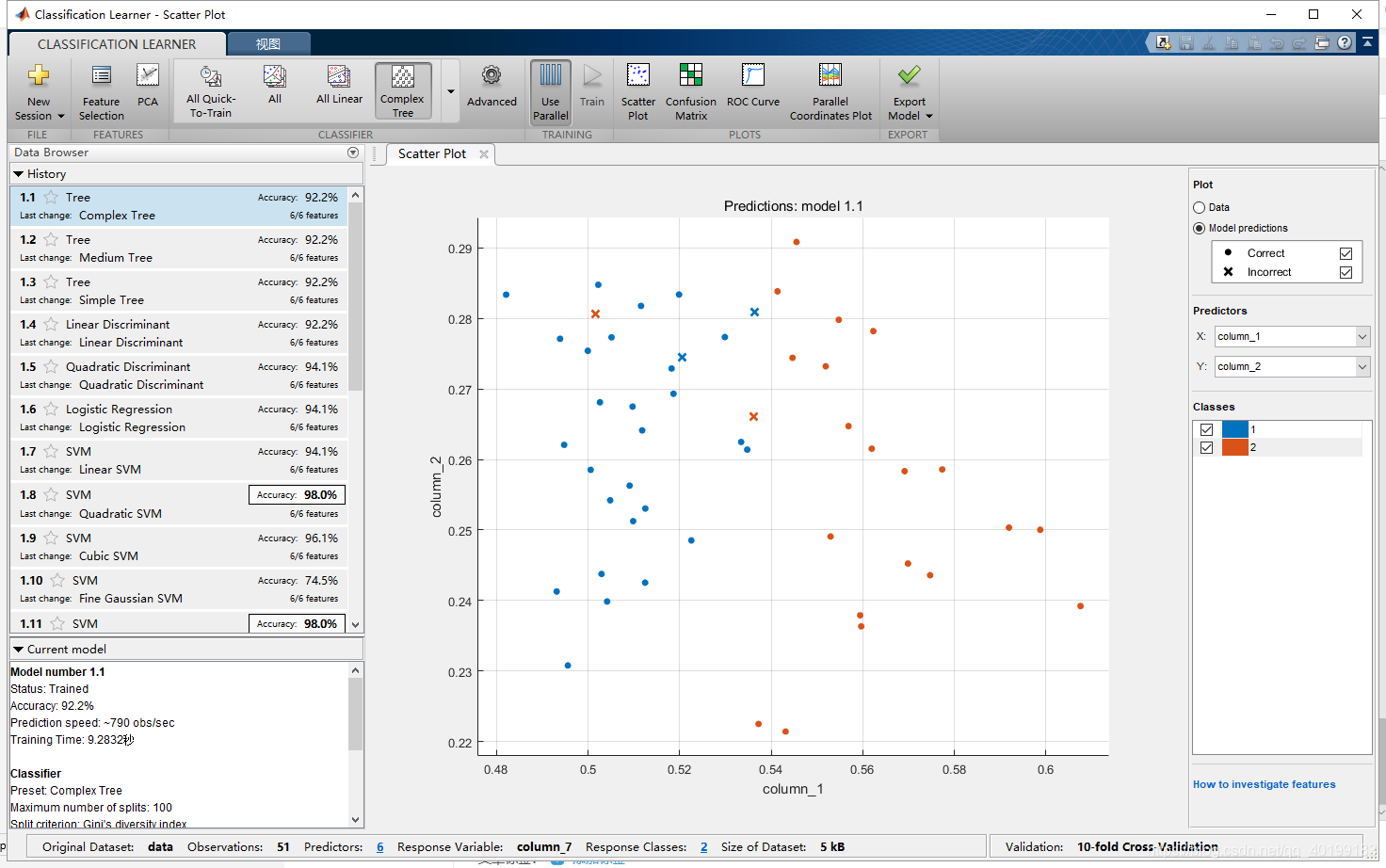Viewport: 1386px width, 868px height.
Task: Open the Parallel Coordinates Plot
Action: (x=830, y=89)
